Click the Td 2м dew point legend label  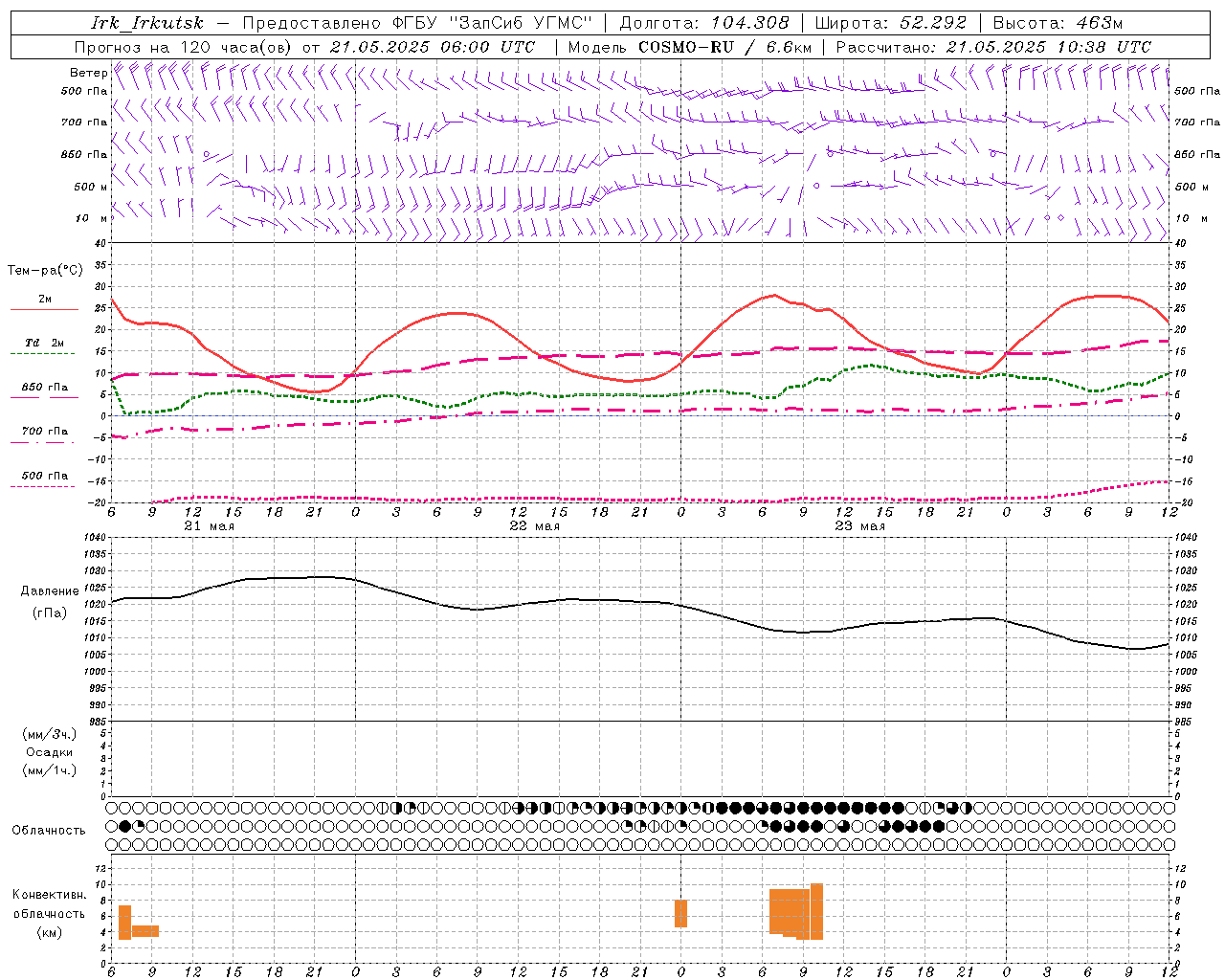point(45,343)
